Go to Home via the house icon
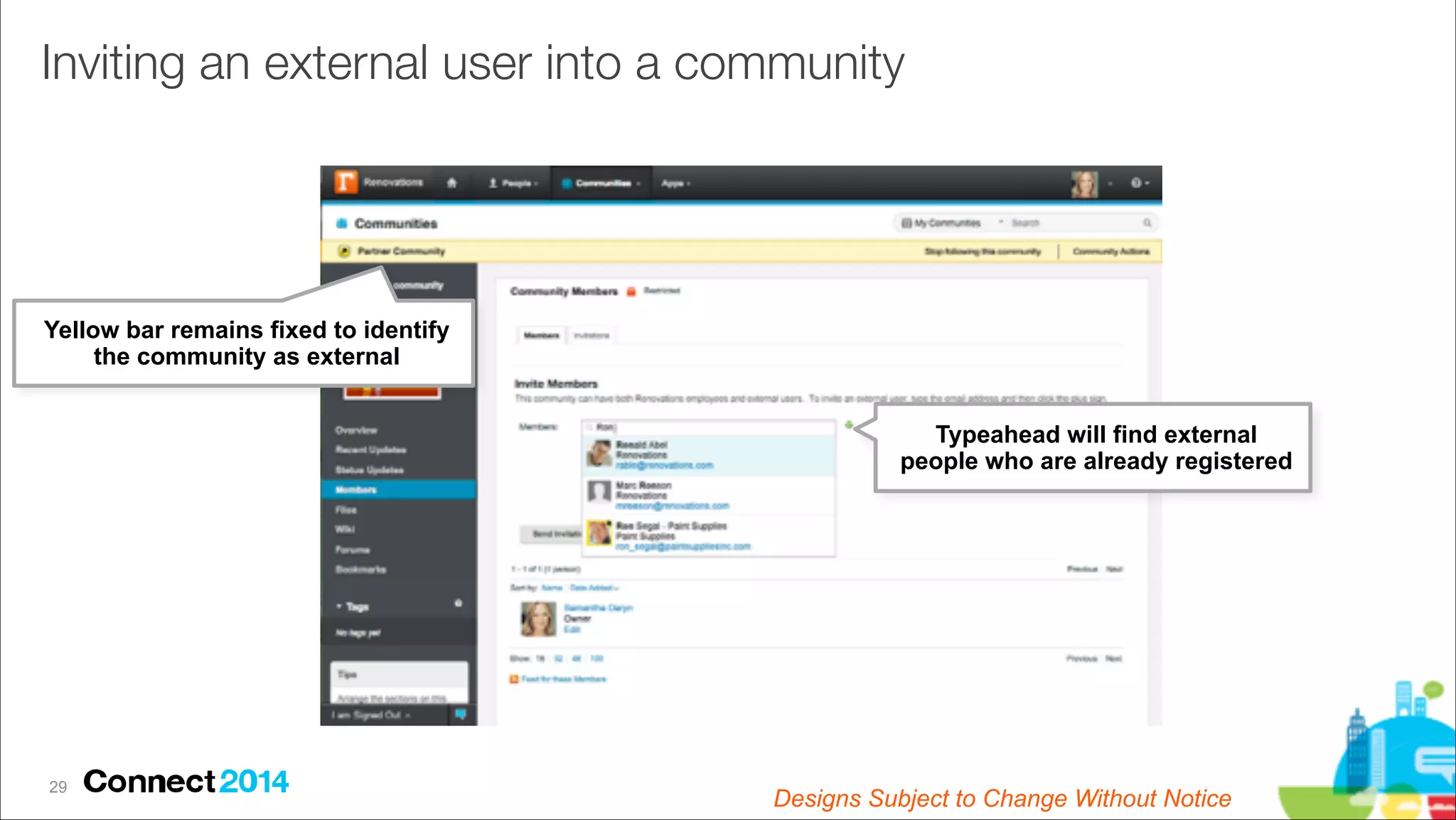This screenshot has height=820, width=1456. tap(451, 183)
